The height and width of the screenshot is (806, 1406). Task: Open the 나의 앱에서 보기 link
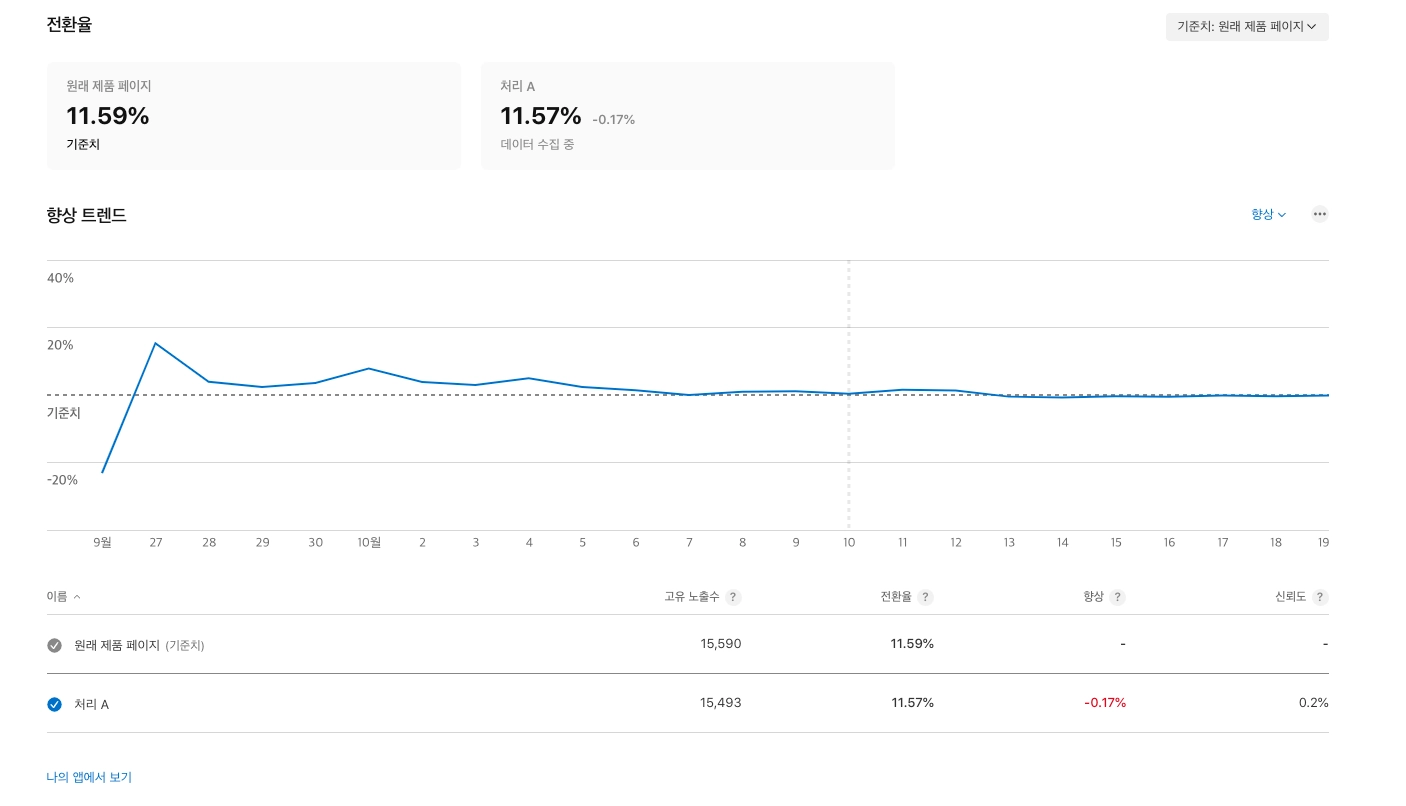pyautogui.click(x=89, y=777)
